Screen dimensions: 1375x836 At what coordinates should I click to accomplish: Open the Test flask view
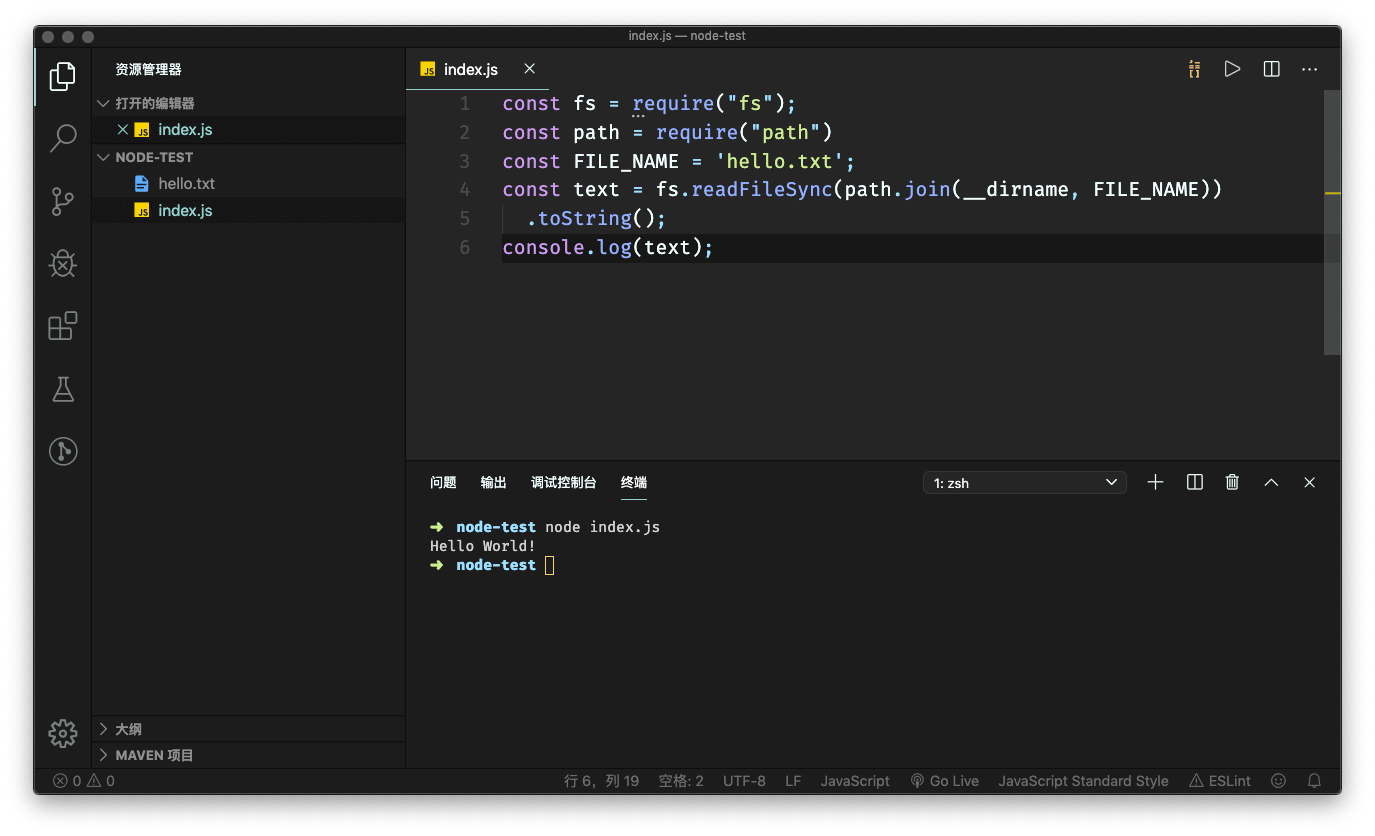coord(62,389)
